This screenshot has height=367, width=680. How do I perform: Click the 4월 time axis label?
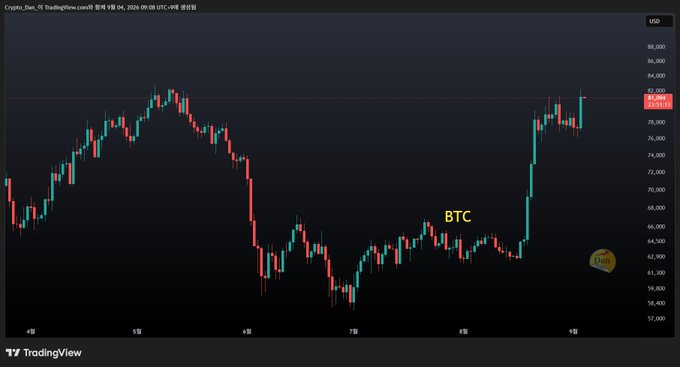[x=30, y=331]
